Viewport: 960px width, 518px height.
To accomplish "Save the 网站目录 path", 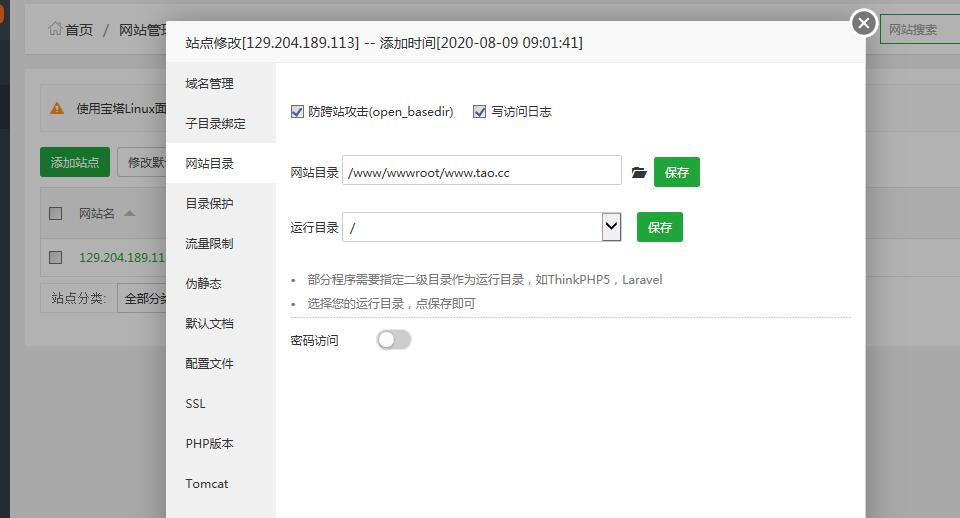I will (677, 172).
